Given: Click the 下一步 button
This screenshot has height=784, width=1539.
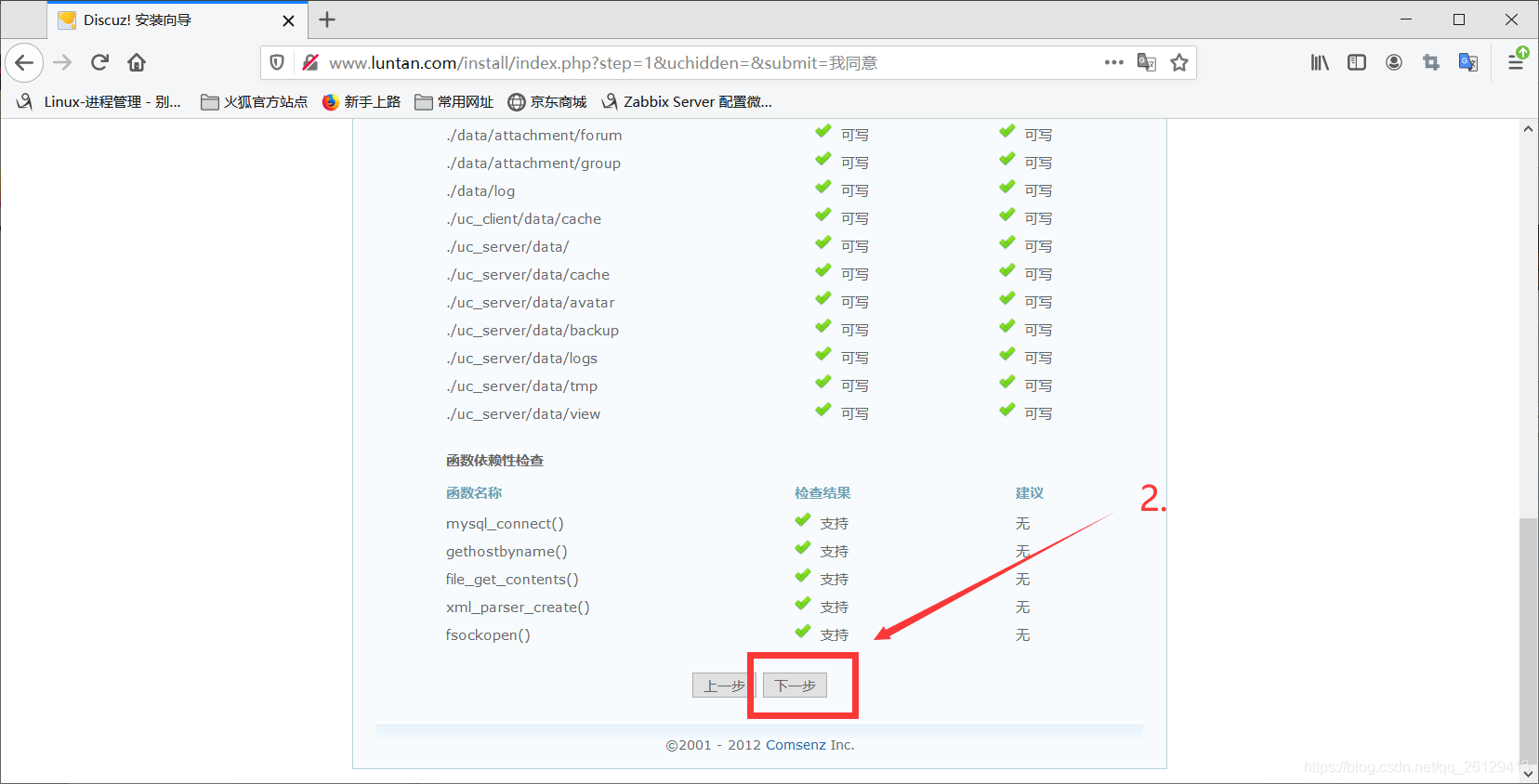Looking at the screenshot, I should click(x=795, y=686).
